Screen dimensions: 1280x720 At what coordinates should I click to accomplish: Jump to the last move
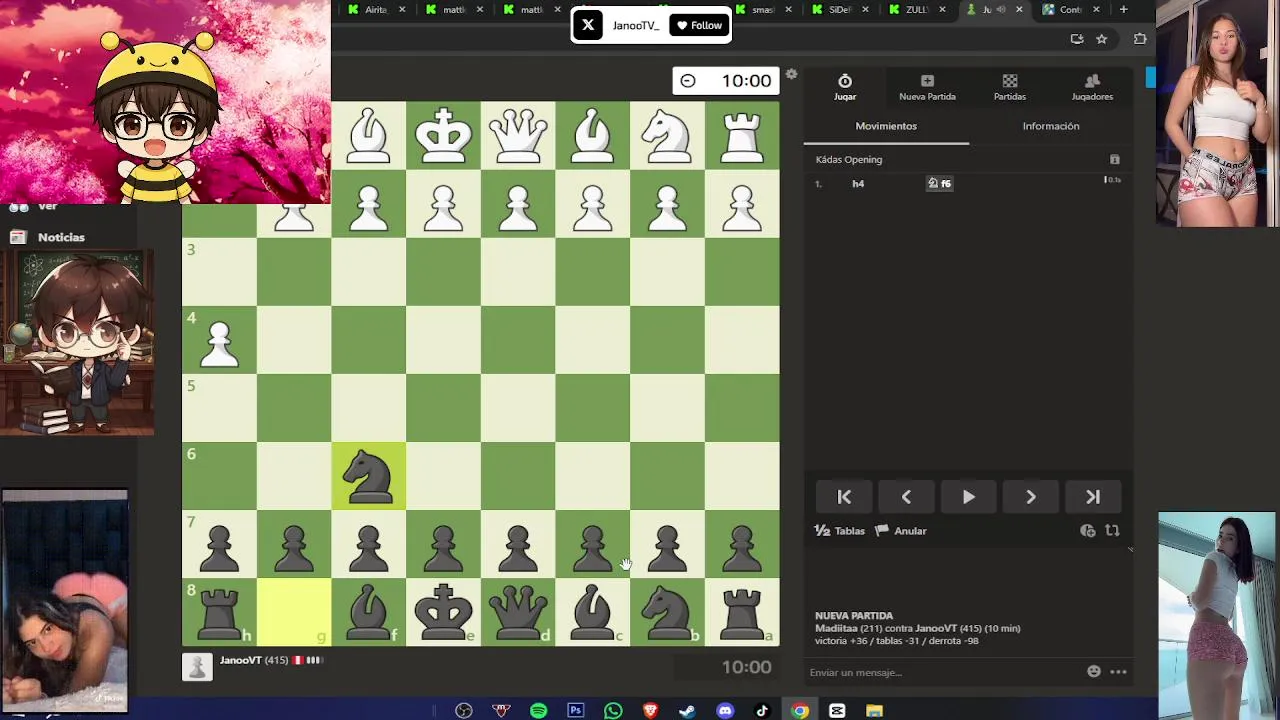coord(1093,497)
